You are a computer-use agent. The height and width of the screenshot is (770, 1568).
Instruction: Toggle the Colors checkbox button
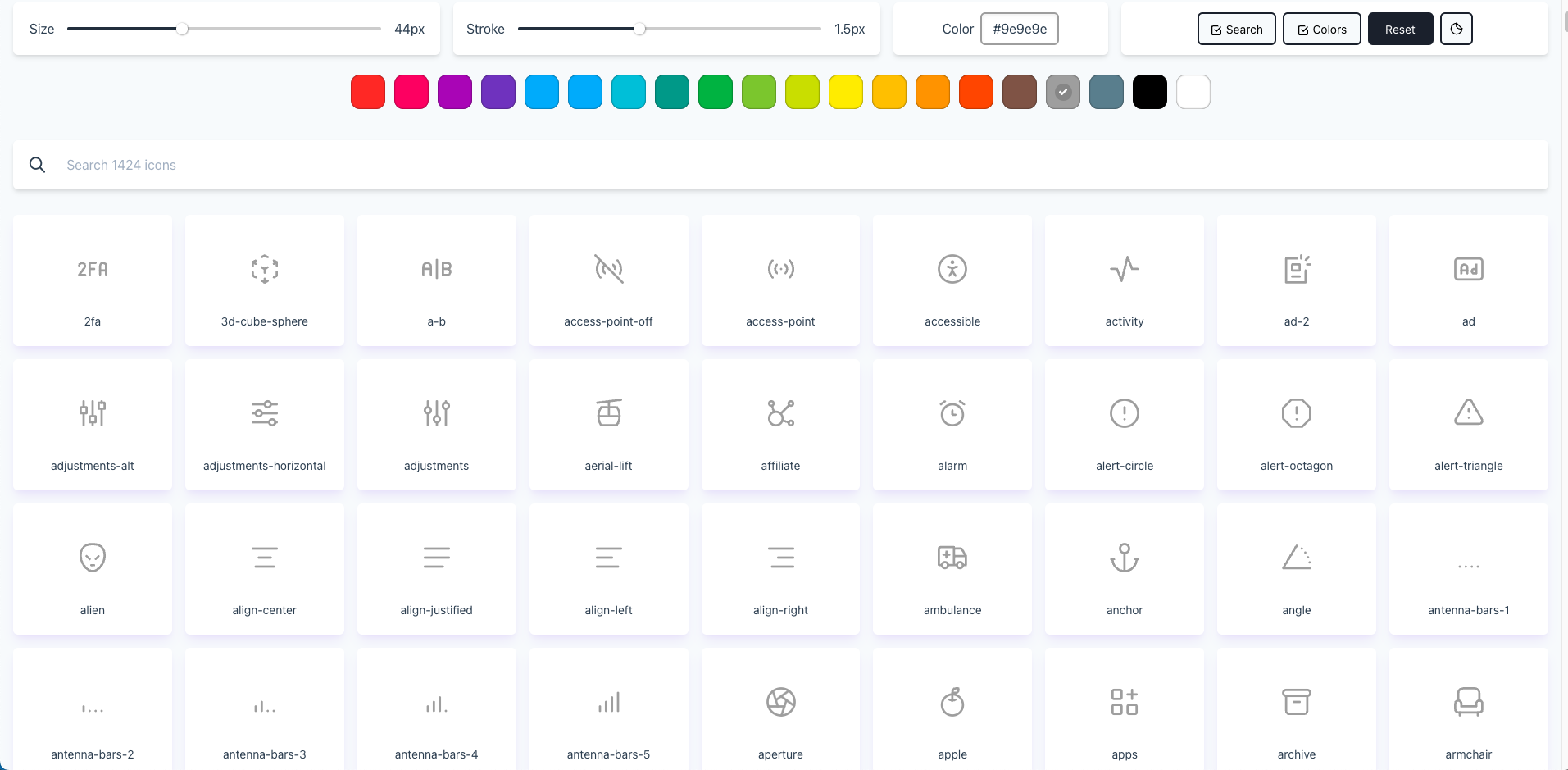1322,29
